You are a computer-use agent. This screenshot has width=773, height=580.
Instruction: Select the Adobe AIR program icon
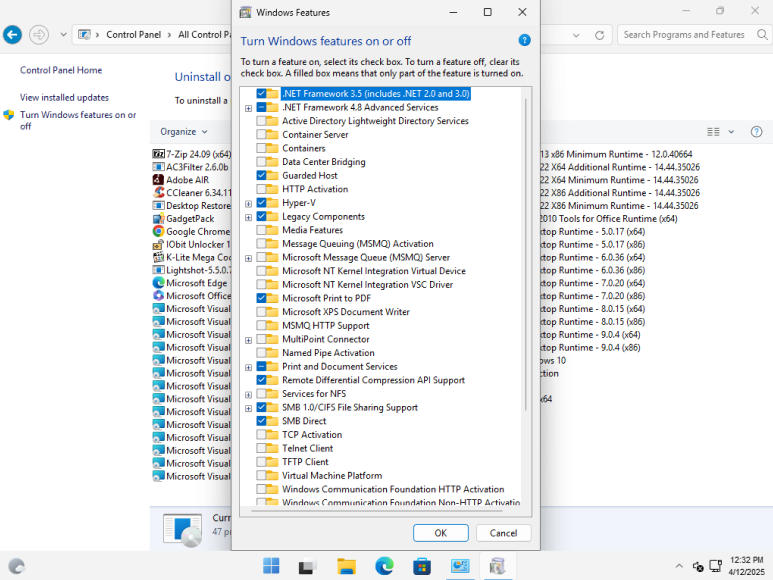coord(158,180)
